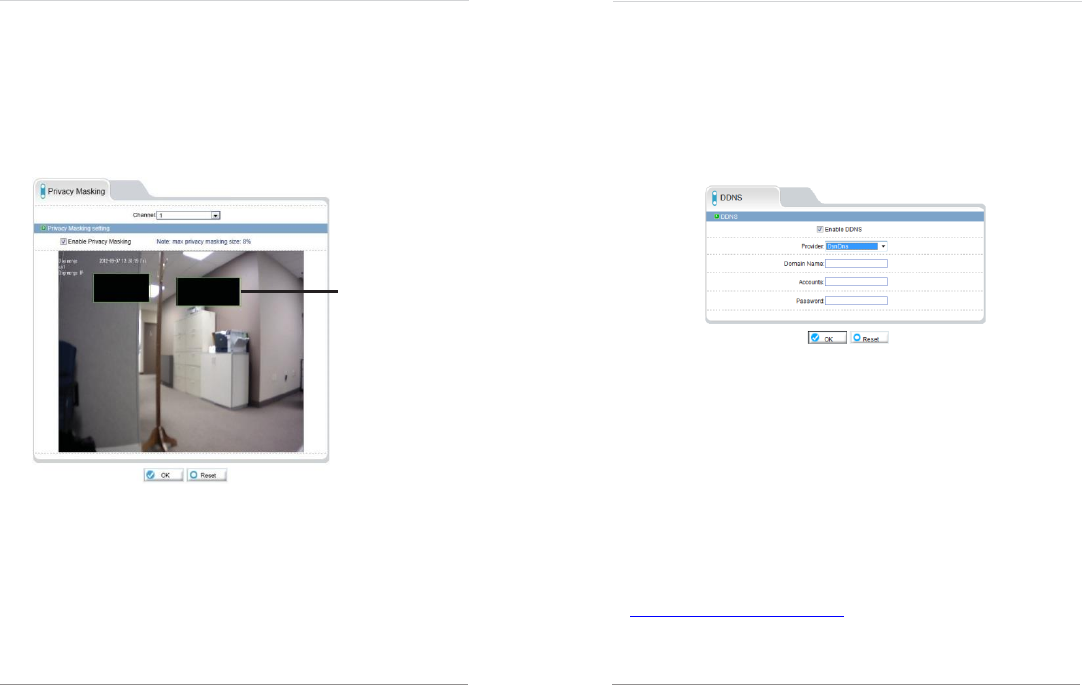Click Reset under the Privacy Masking panel
Image resolution: width=1082 pixels, height=685 pixels.
pyautogui.click(x=206, y=475)
